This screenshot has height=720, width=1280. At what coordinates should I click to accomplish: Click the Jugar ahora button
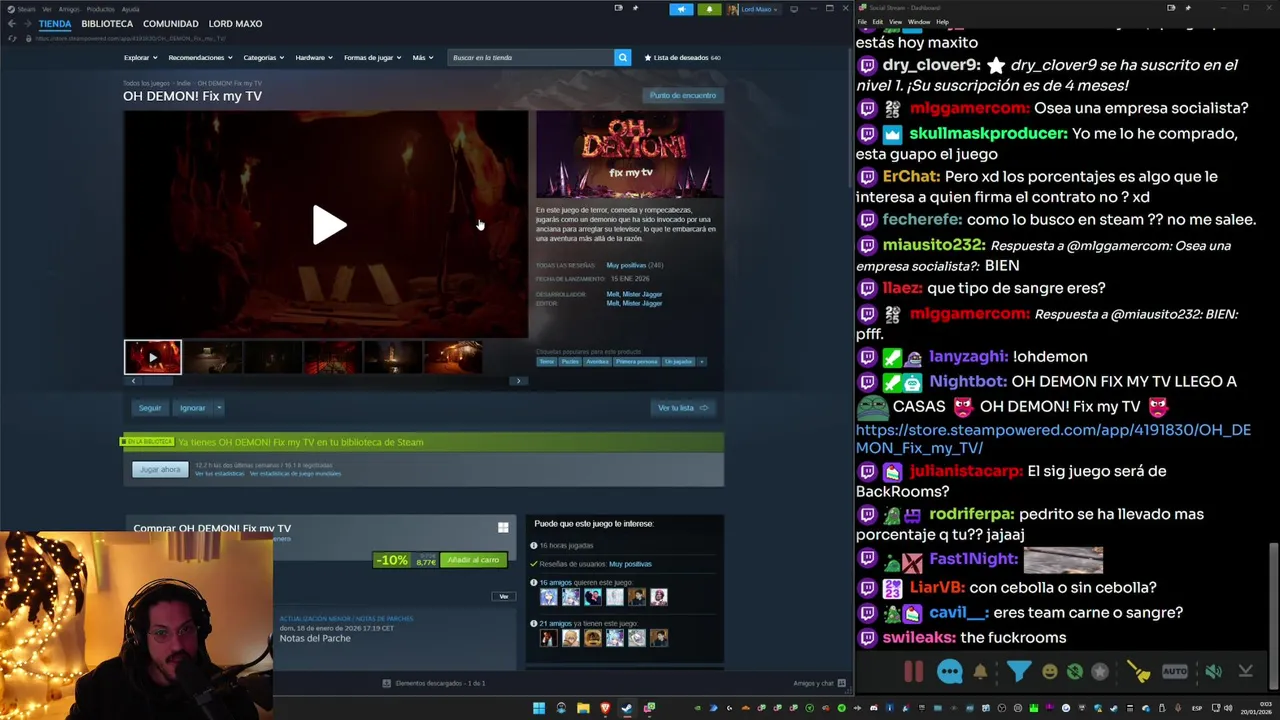click(x=160, y=469)
